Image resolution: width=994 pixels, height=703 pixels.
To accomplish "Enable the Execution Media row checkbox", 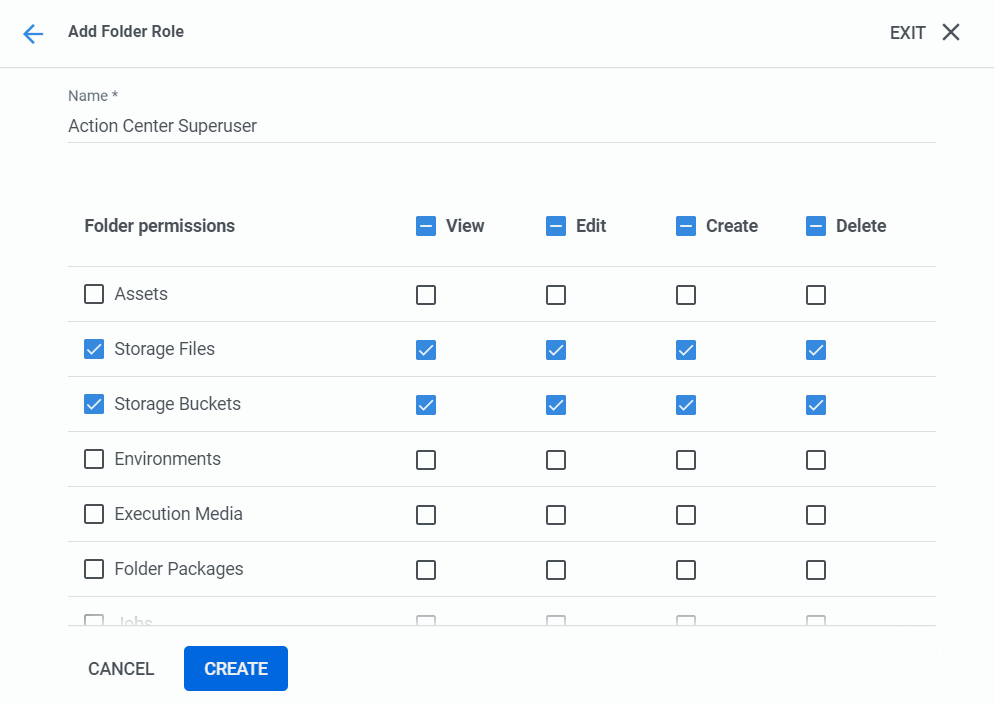I will tap(94, 514).
